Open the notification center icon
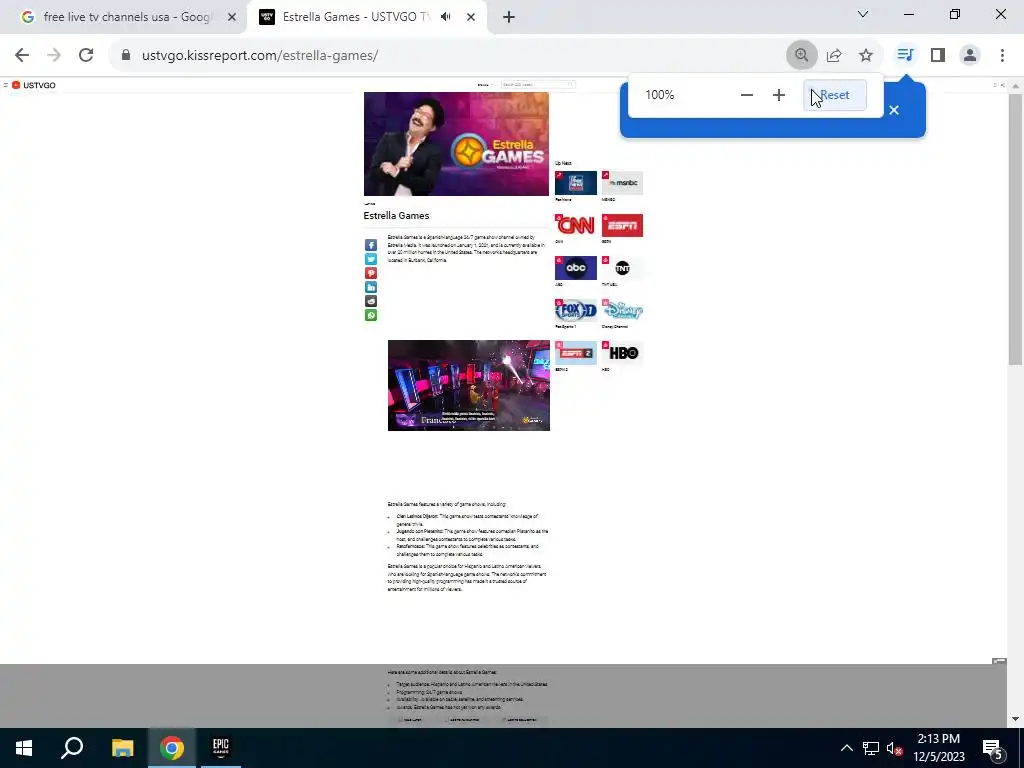The width and height of the screenshot is (1024, 768). tap(993, 748)
